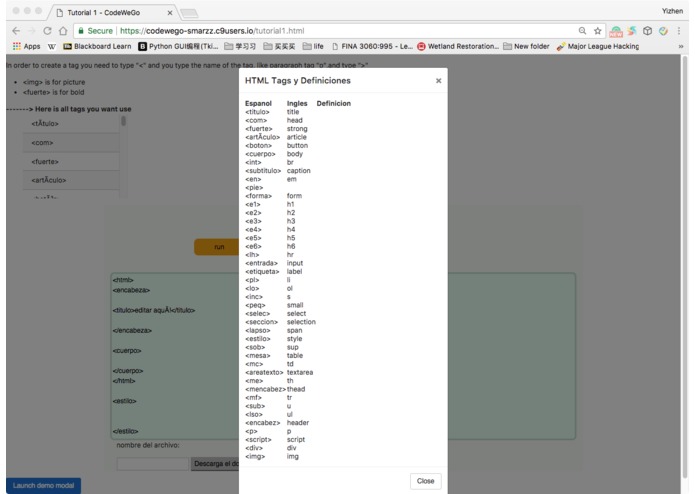Click the Definicion column header

333,103
